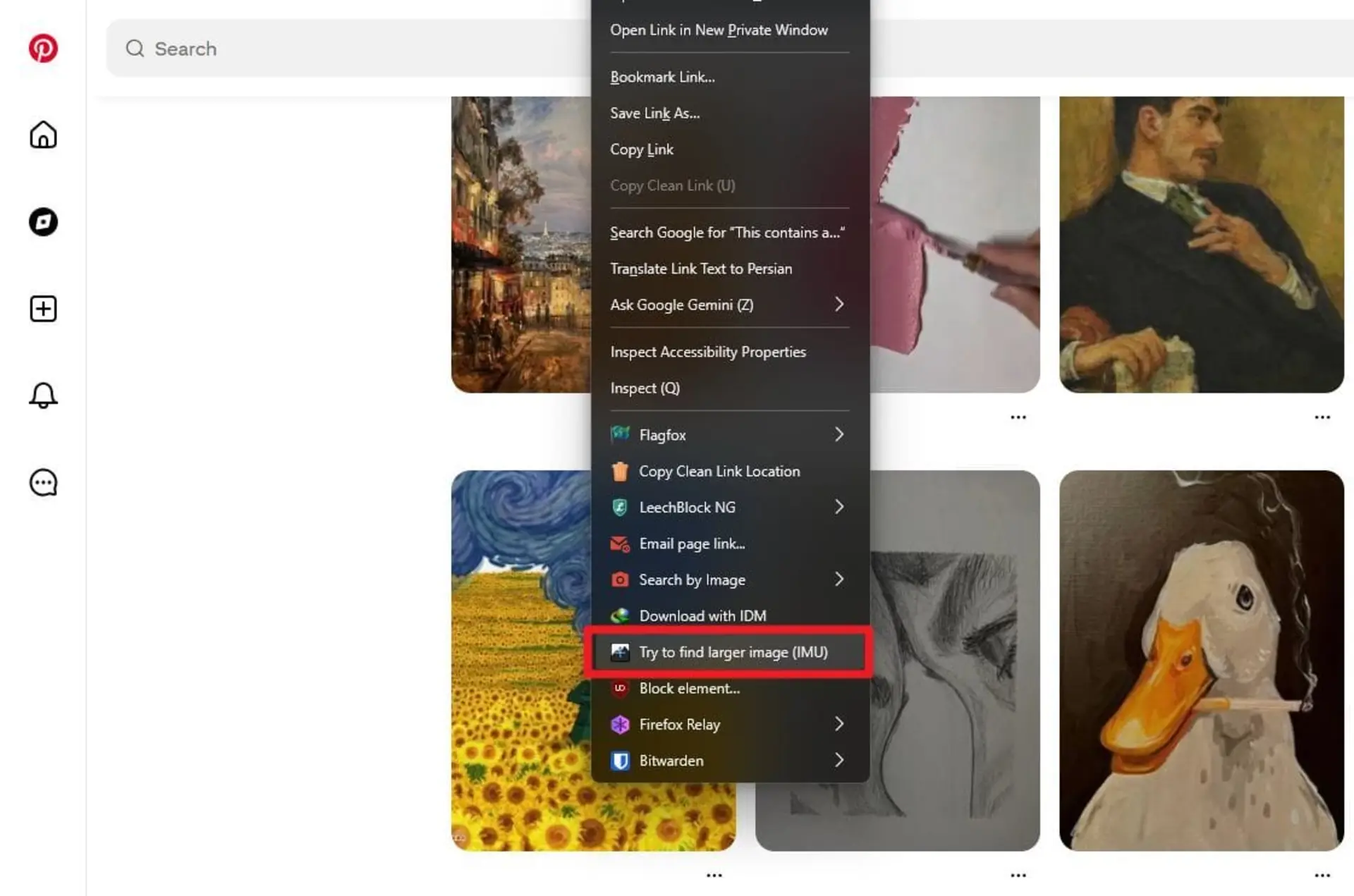Select Block element... uBlock entry
This screenshot has height=896, width=1354.
click(x=729, y=688)
